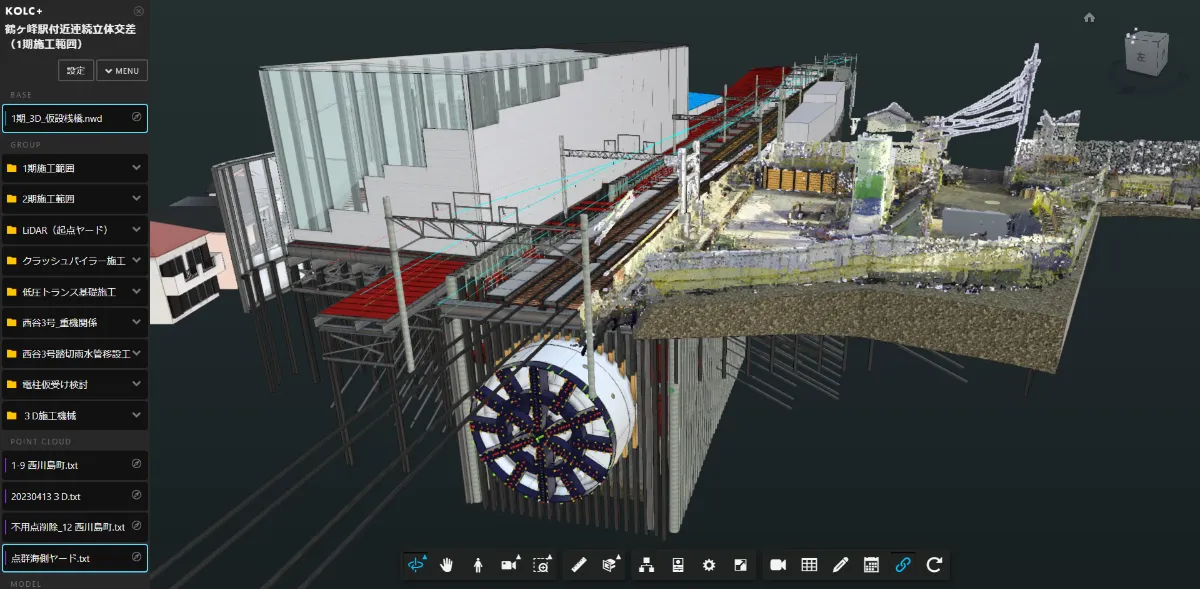Viewport: 1200px width, 589px height.
Task: Click the home view icon
Action: 1089,17
